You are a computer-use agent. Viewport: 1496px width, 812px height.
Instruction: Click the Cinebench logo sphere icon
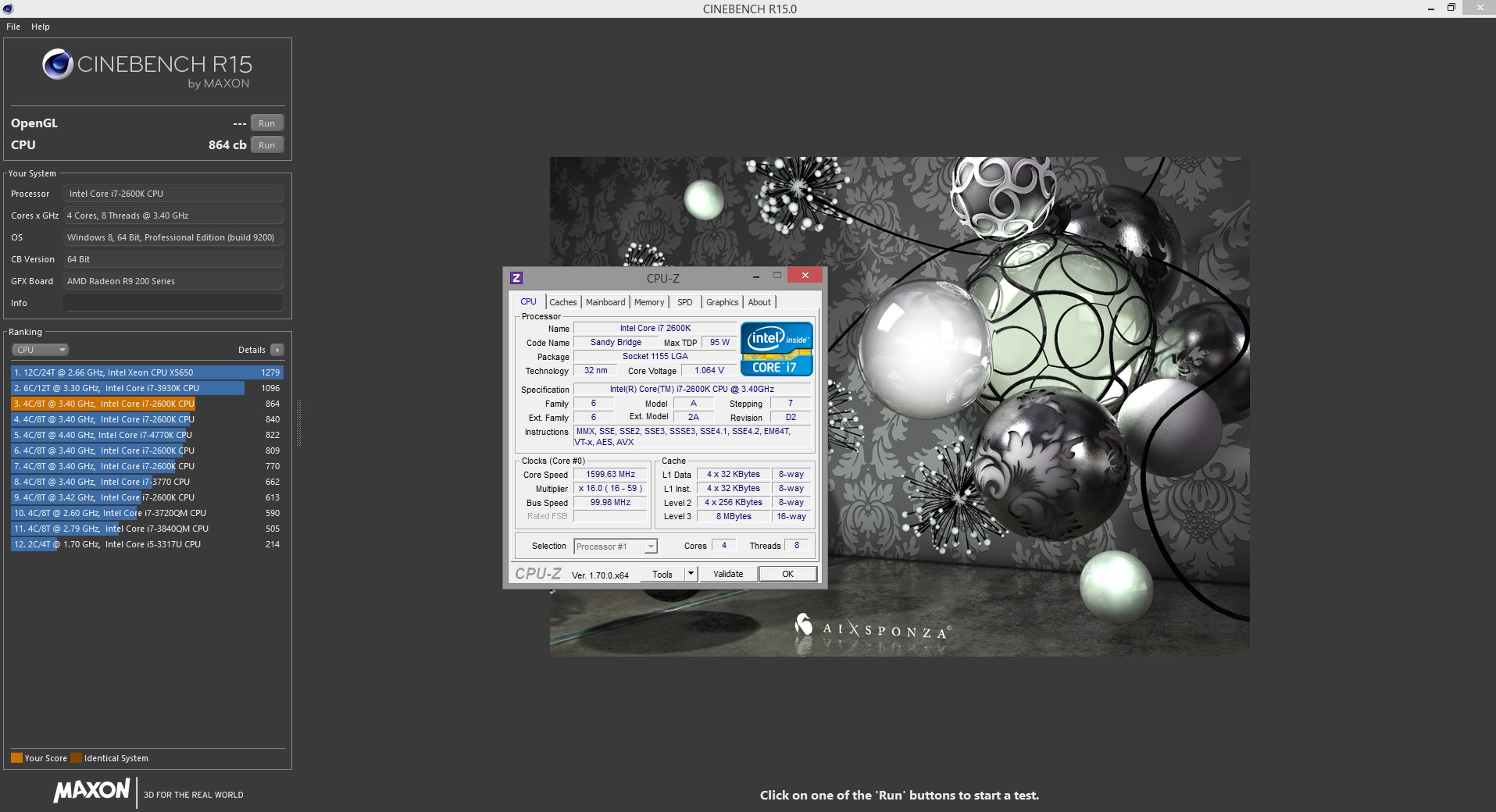pyautogui.click(x=58, y=64)
